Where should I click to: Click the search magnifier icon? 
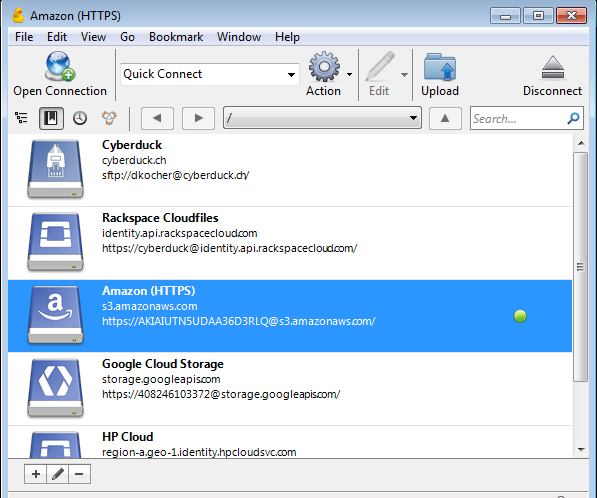coord(573,118)
